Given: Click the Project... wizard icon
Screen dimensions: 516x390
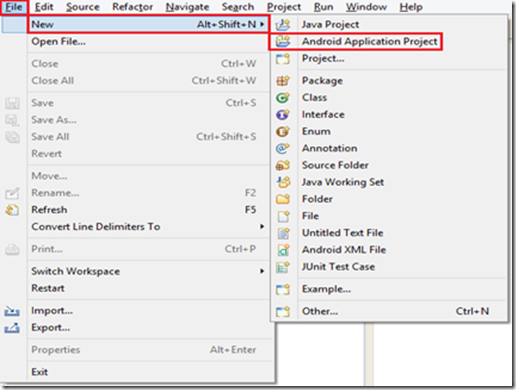Looking at the screenshot, I should click(x=283, y=59).
